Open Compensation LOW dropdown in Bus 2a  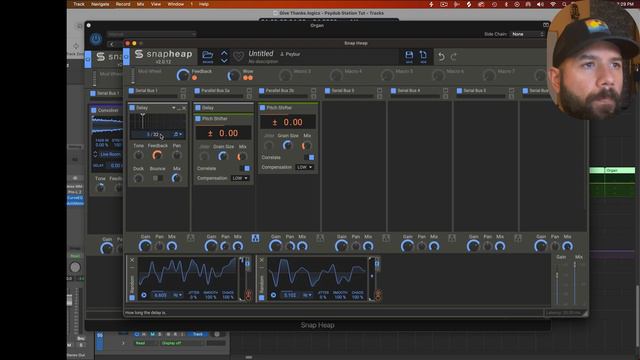(x=240, y=178)
